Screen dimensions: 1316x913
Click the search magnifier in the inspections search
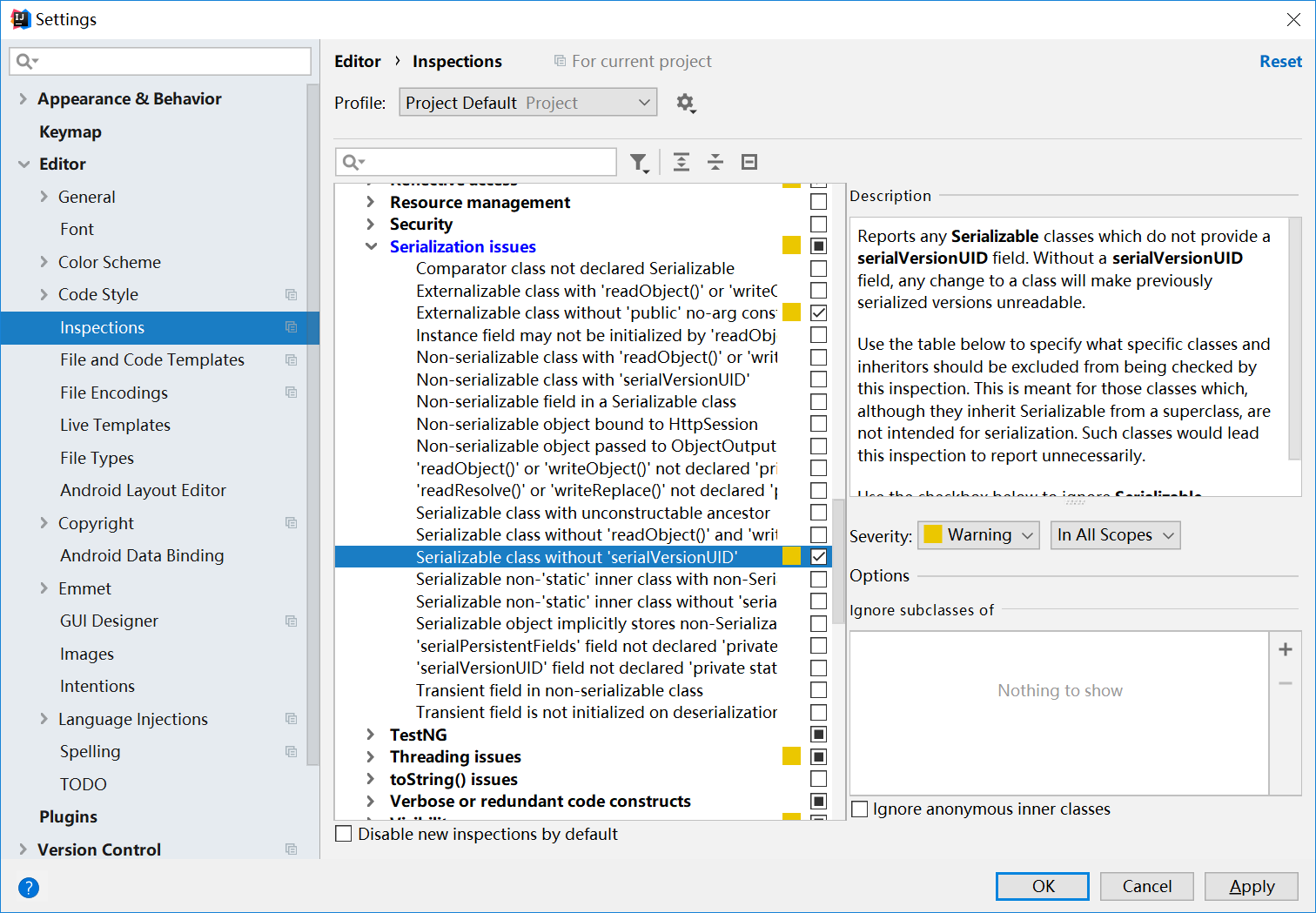tap(352, 162)
